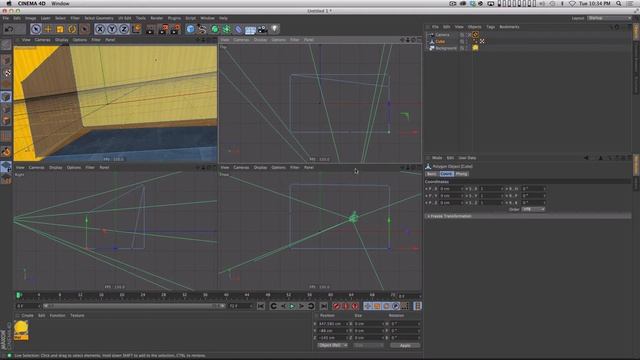Select the Live Selection arrow tool
Screen dimensions: 640x360
[36, 29]
